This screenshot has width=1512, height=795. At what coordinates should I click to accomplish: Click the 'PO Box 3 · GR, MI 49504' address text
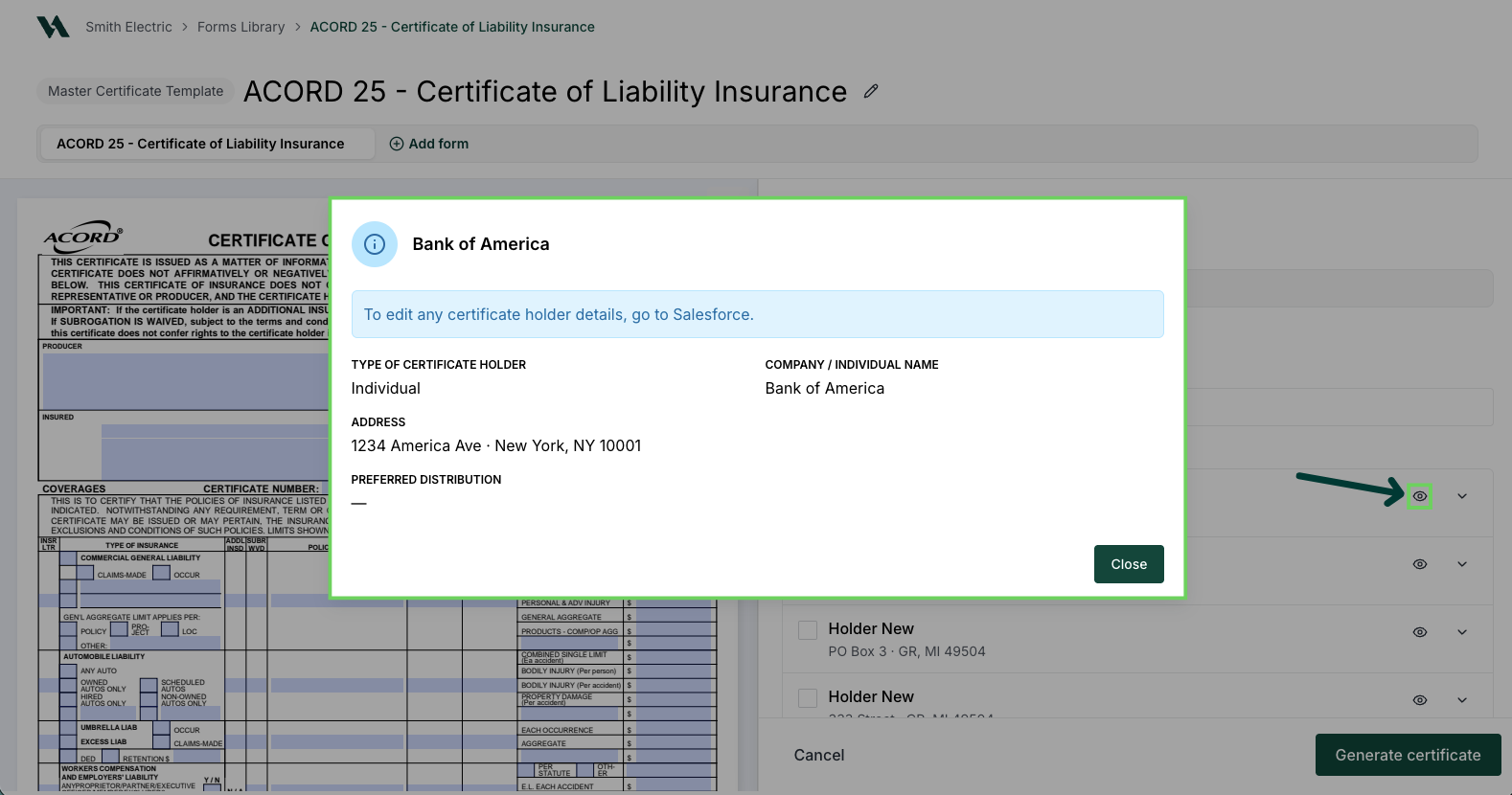pos(907,651)
